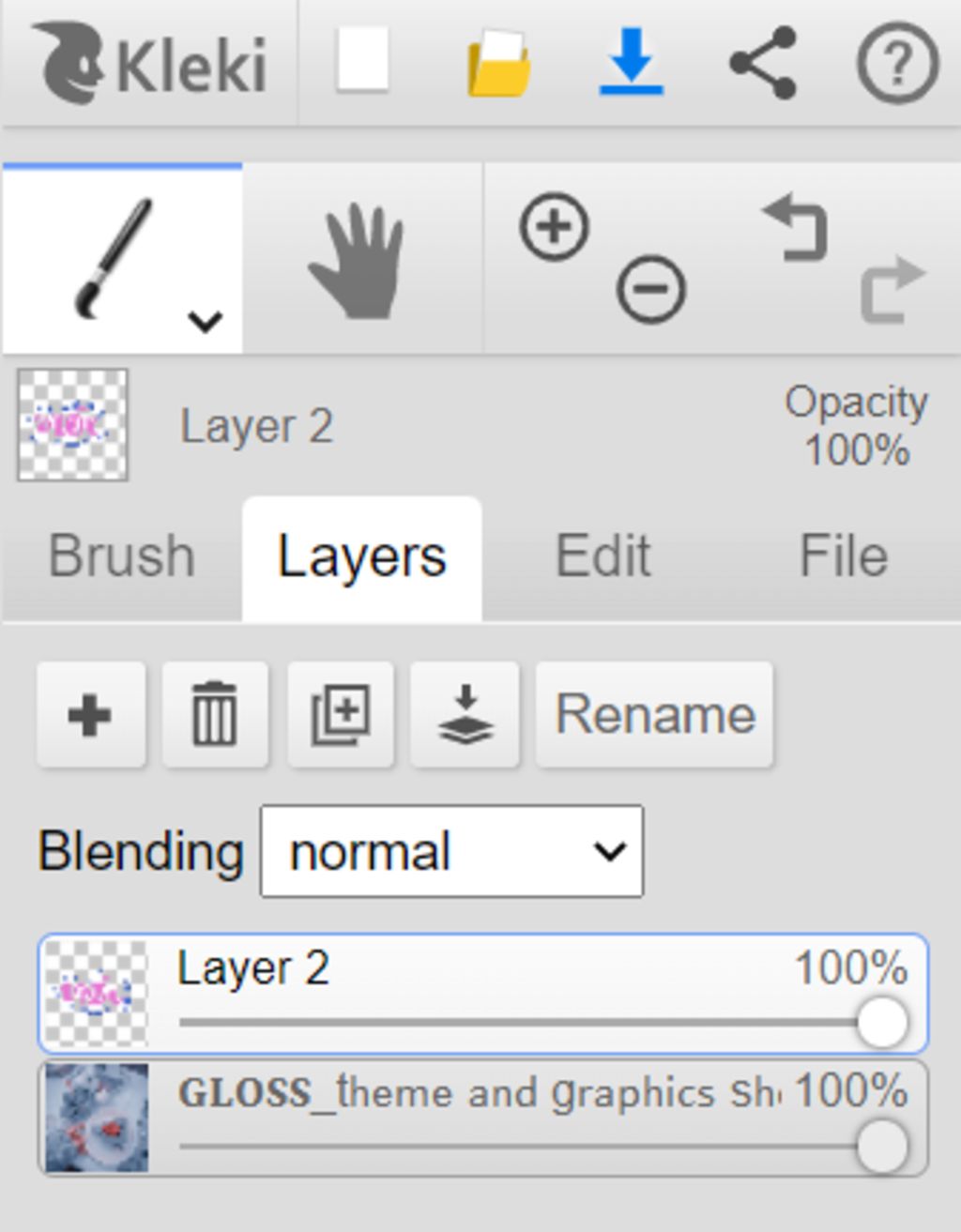Open help with the question mark icon
The height and width of the screenshot is (1232, 961).
(x=897, y=63)
